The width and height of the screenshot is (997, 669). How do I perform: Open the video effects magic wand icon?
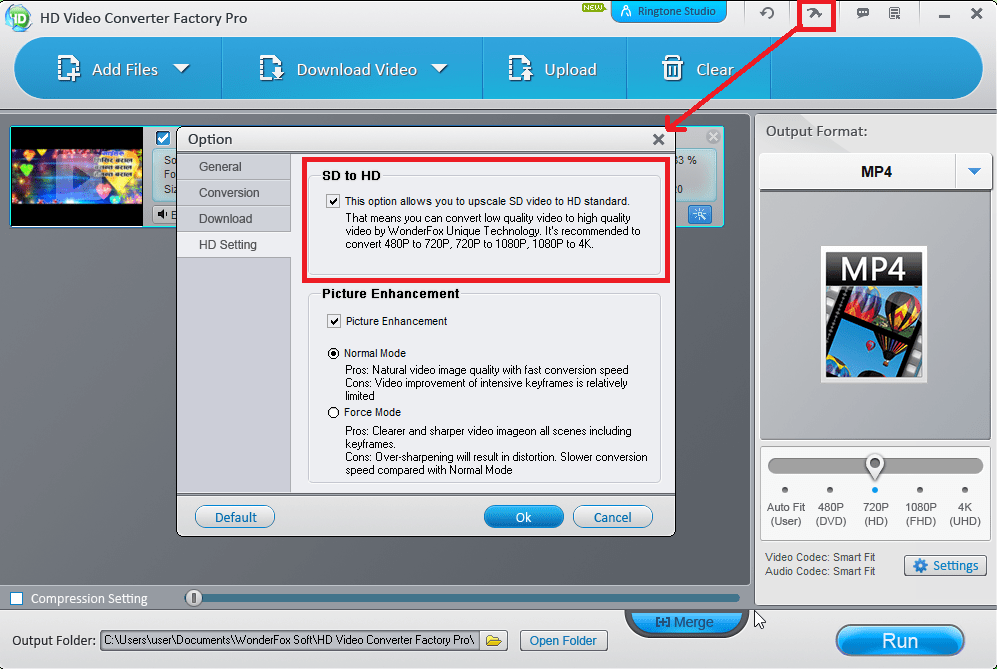[x=699, y=214]
